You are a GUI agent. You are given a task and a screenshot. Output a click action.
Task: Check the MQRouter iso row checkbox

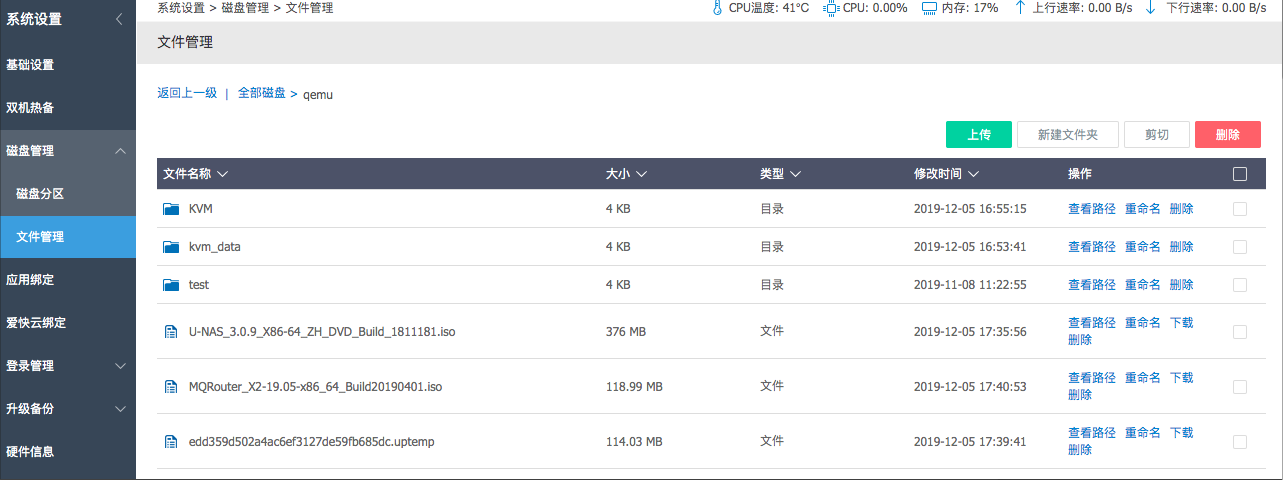point(1240,387)
